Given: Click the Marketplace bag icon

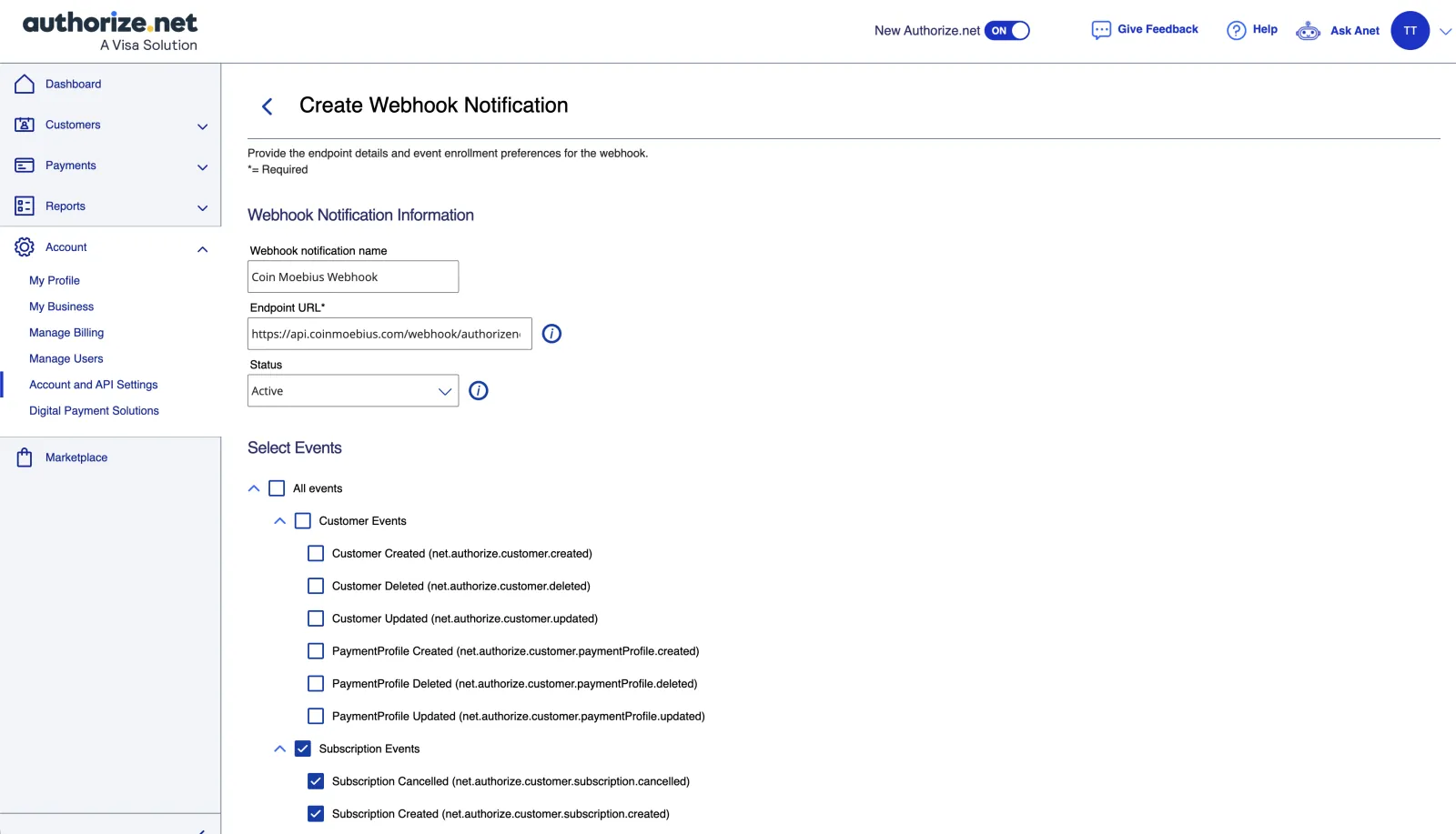Looking at the screenshot, I should 25,457.
